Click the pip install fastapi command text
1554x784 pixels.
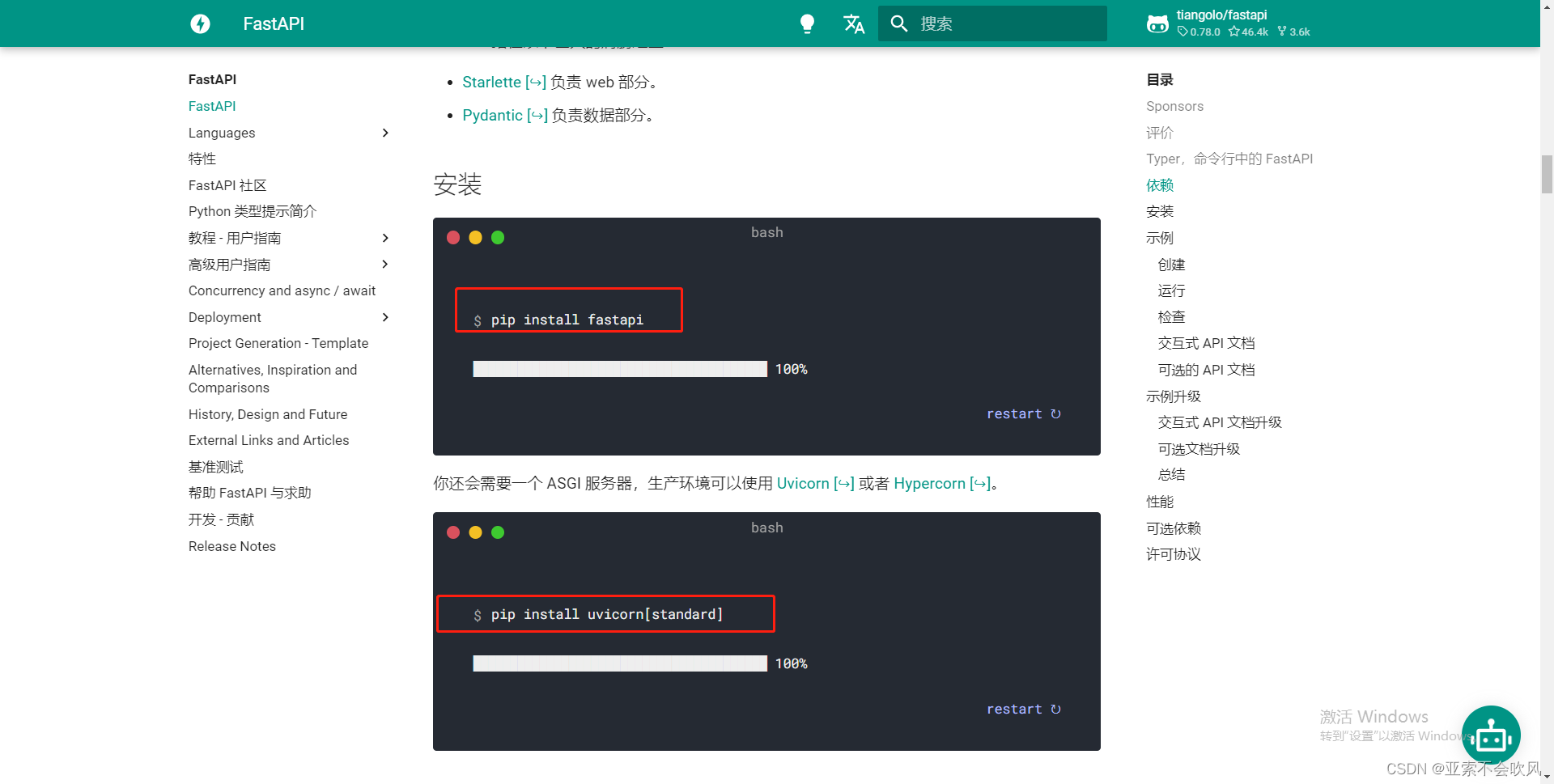(x=567, y=320)
